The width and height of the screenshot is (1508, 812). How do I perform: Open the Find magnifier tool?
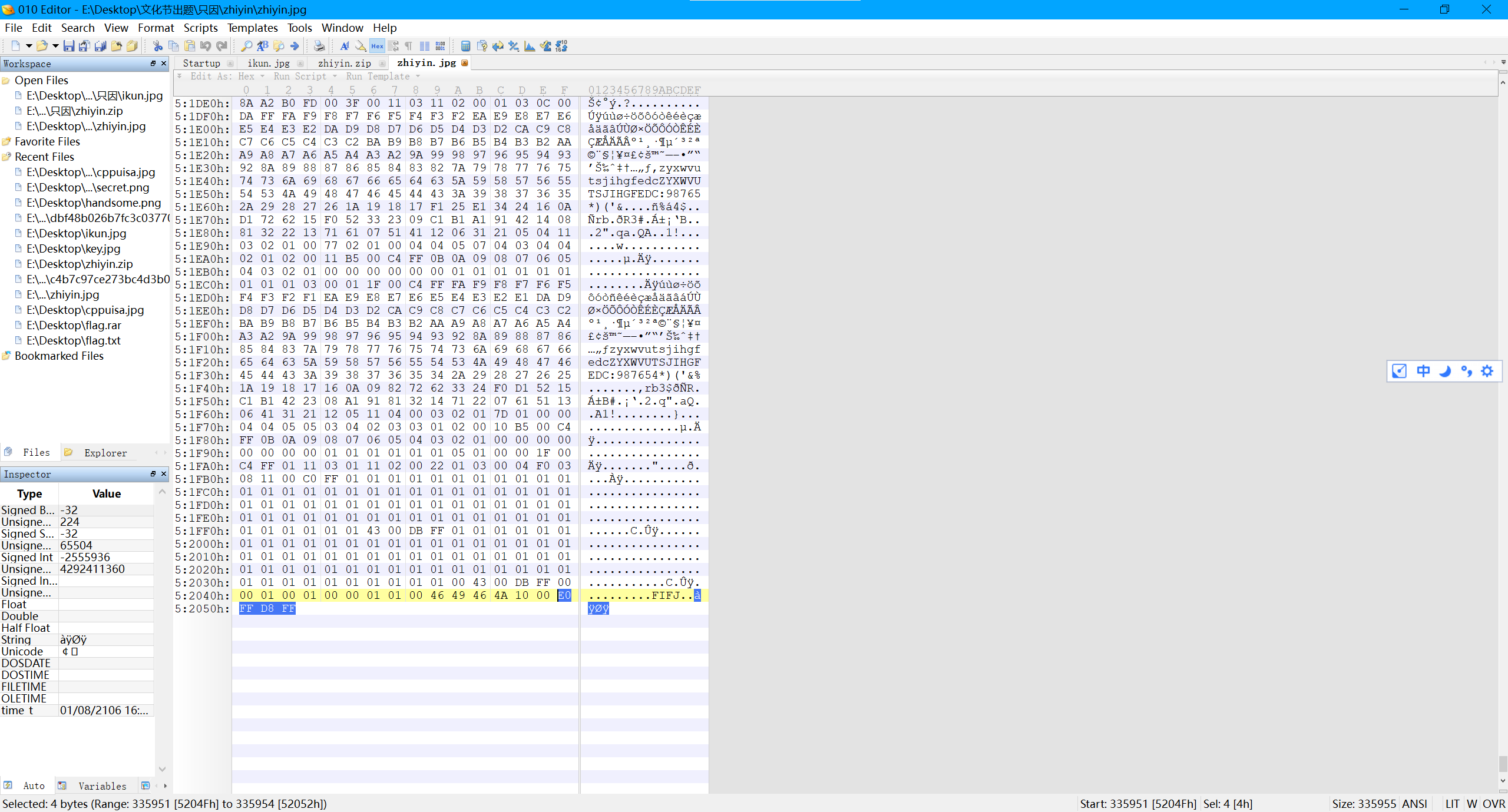[x=246, y=46]
